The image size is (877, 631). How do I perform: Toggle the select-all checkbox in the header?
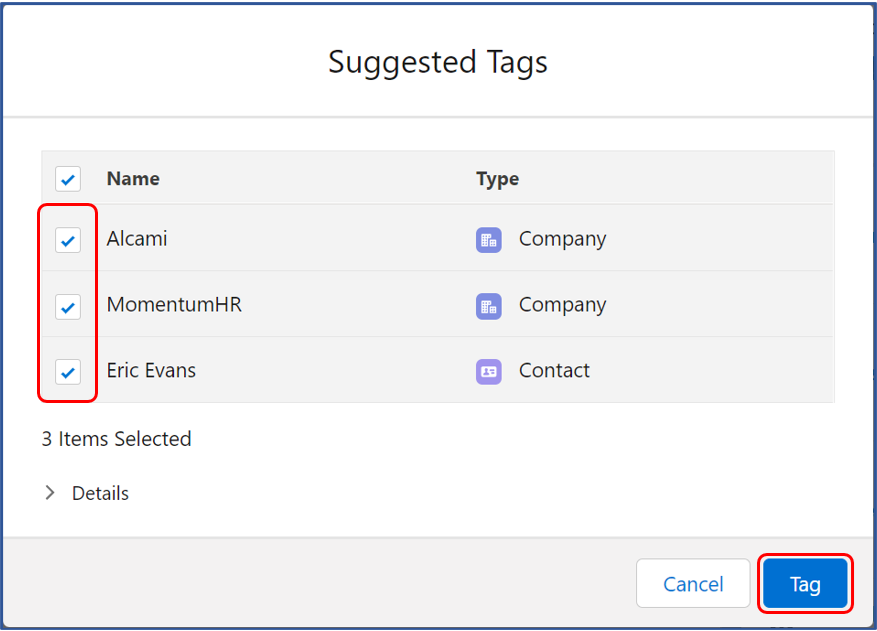68,179
